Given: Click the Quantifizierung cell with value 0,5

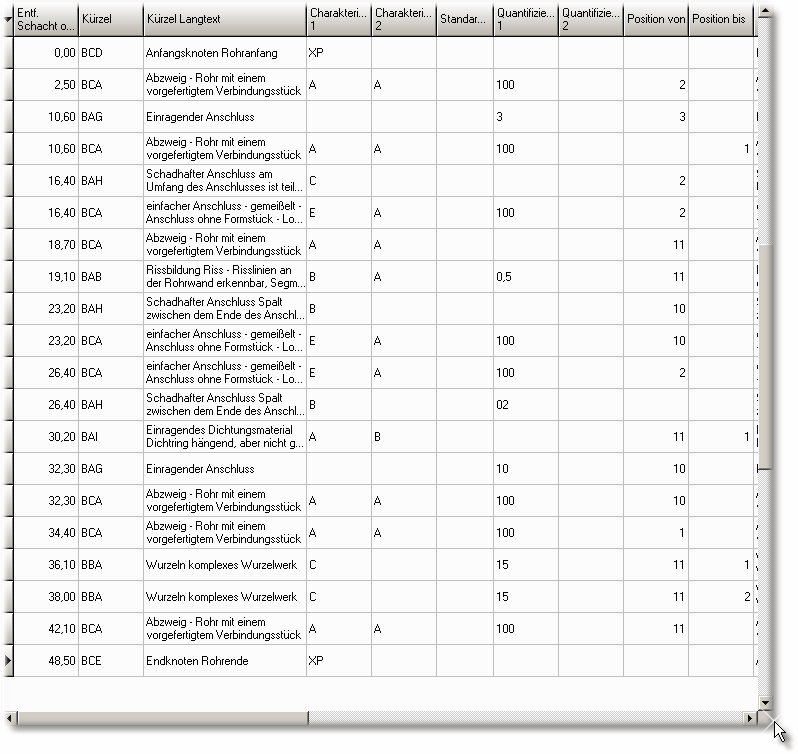Looking at the screenshot, I should point(525,277).
